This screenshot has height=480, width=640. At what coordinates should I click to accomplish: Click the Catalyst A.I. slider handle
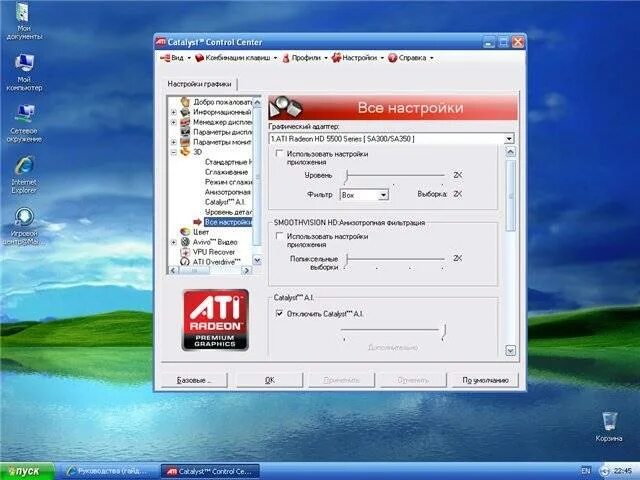[x=444, y=331]
